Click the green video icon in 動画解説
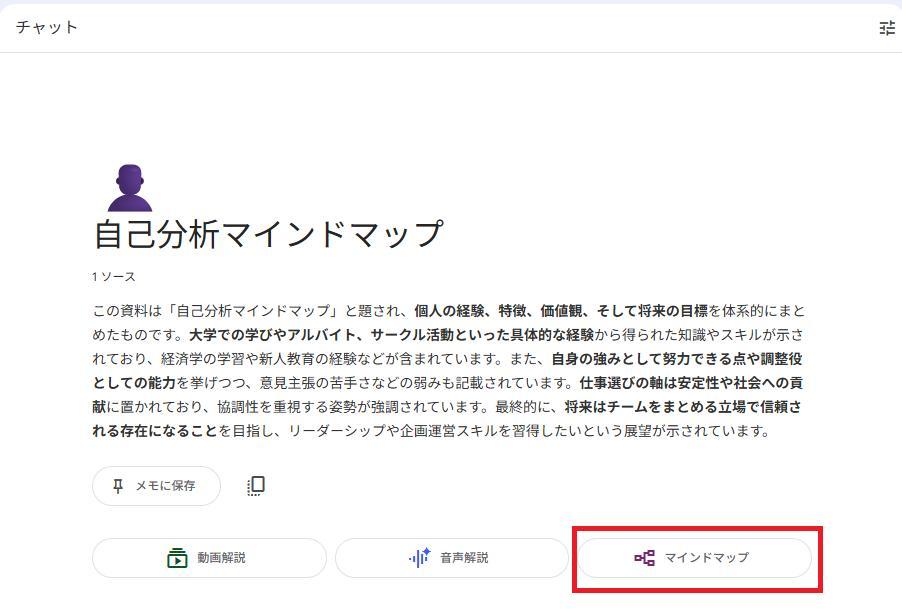The height and width of the screenshot is (609, 902). click(x=177, y=558)
